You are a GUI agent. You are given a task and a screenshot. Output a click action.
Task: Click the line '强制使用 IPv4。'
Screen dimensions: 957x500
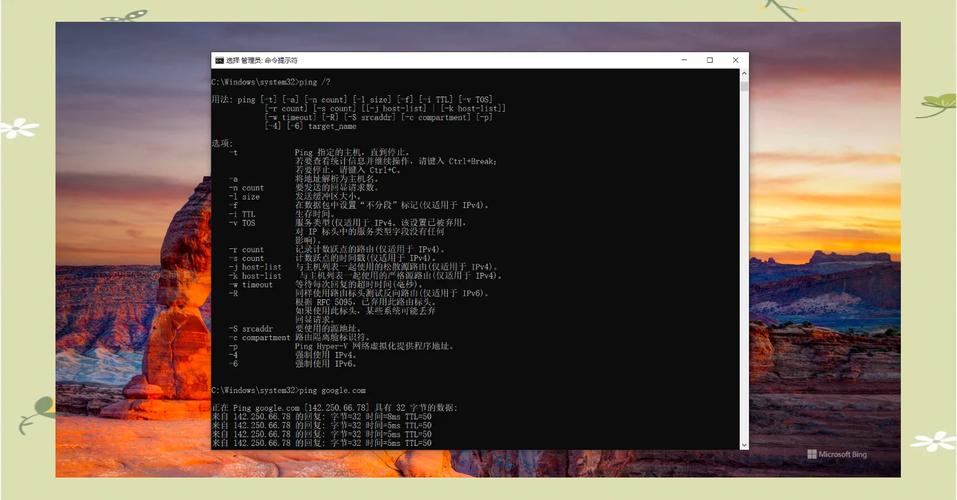click(326, 355)
